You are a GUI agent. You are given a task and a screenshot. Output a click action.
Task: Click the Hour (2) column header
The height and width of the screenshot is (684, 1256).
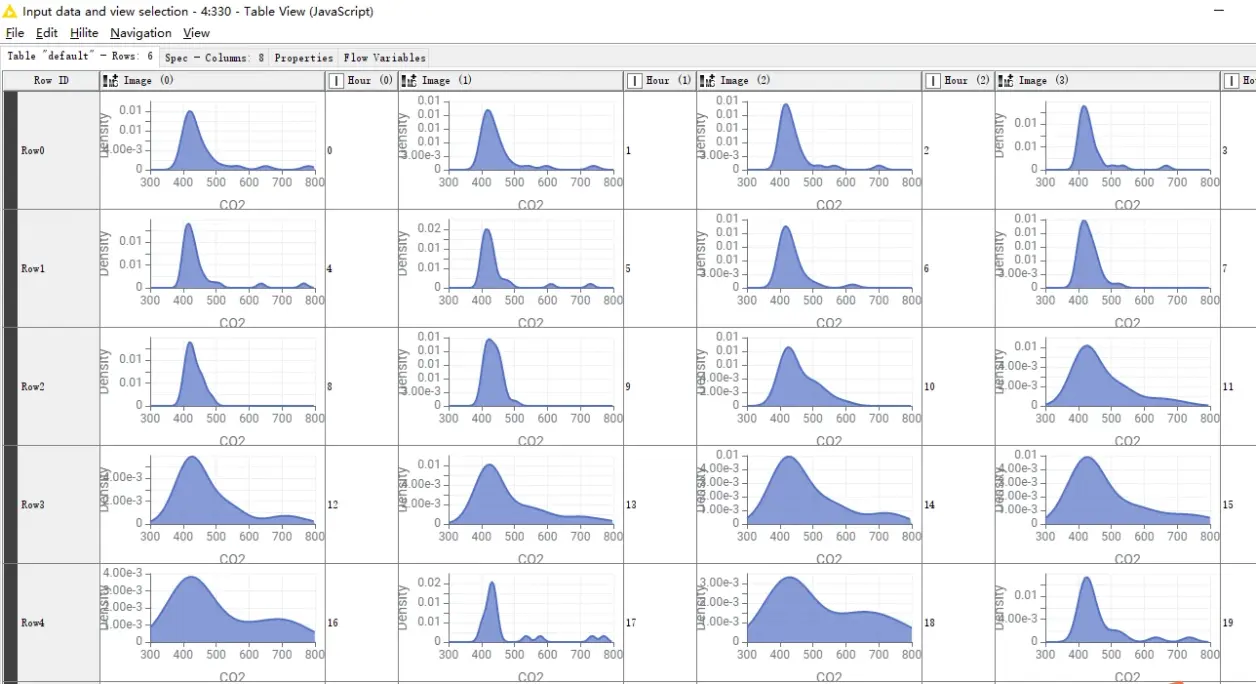(x=958, y=80)
